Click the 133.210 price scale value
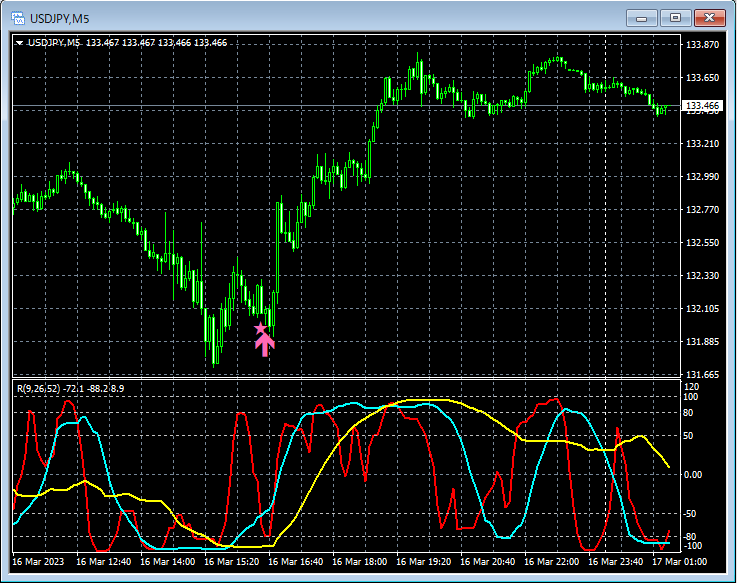 702,144
